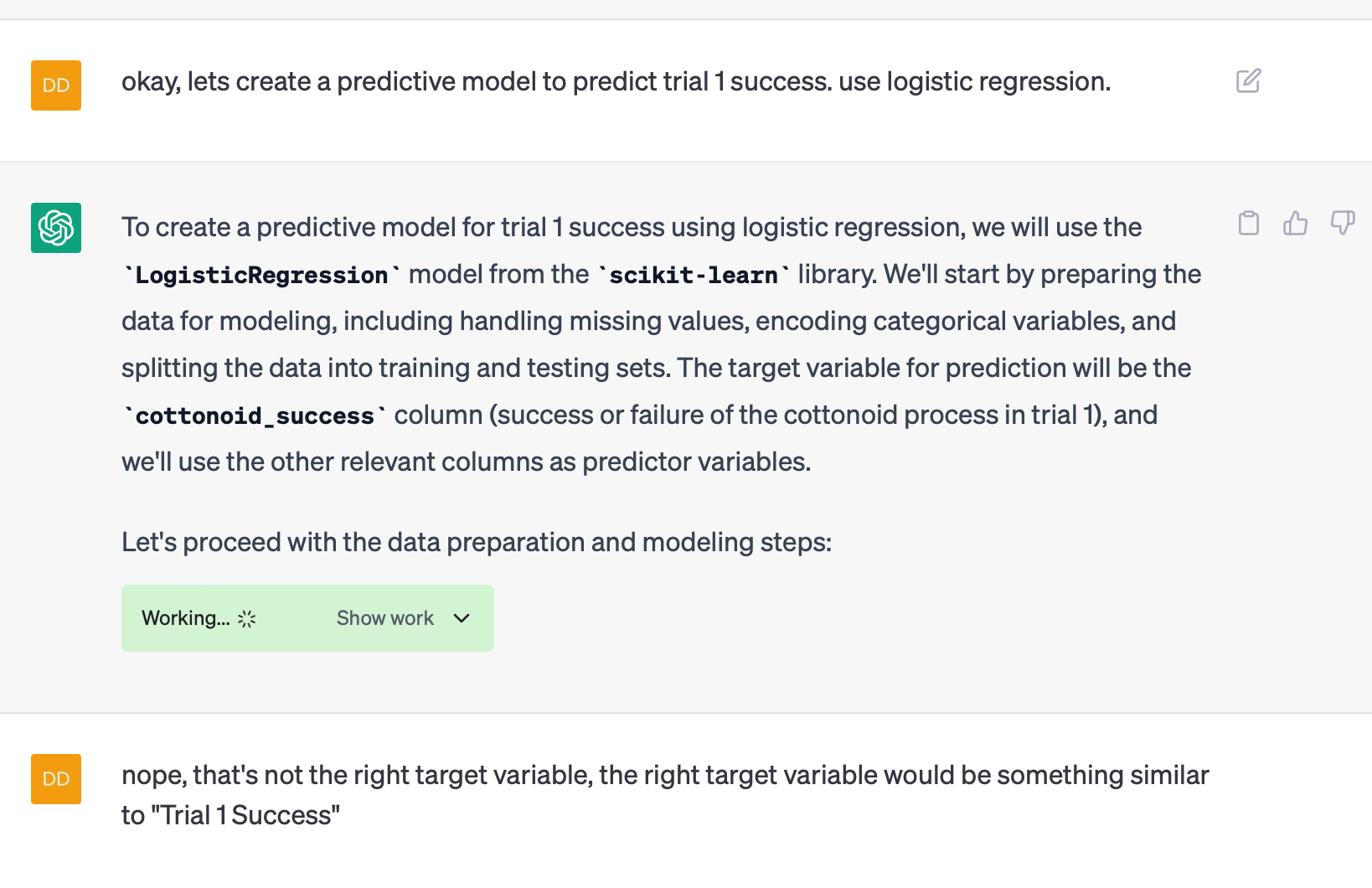Click the line "Let's proceed with the data preparation"
1372x888 pixels.
(x=477, y=542)
